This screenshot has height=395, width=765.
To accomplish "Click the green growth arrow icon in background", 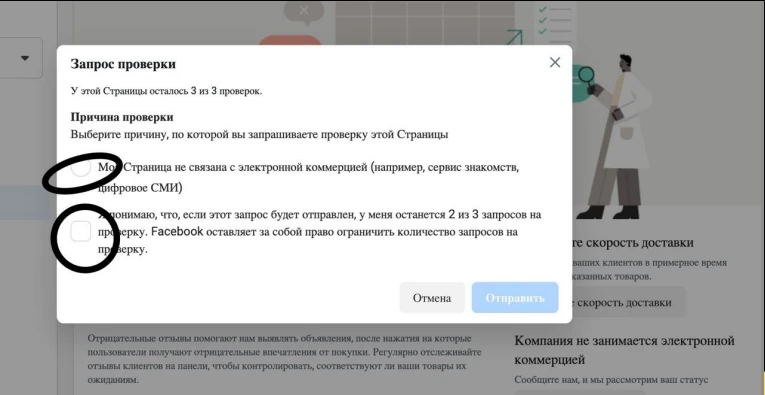I will [x=515, y=37].
